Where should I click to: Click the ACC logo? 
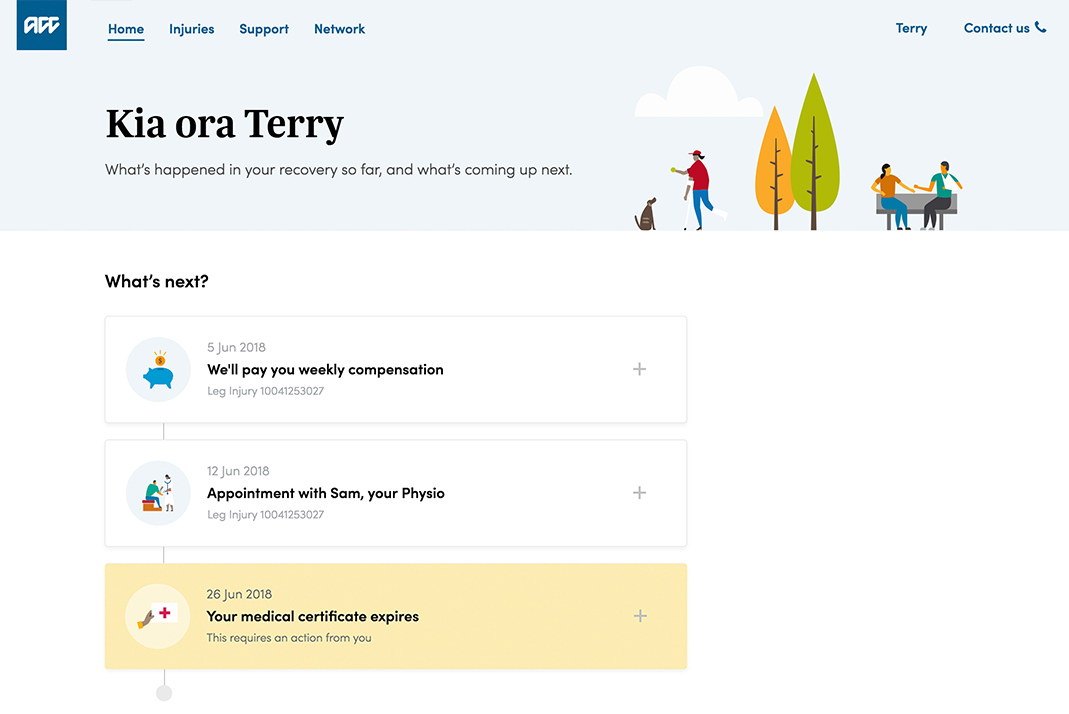click(42, 27)
